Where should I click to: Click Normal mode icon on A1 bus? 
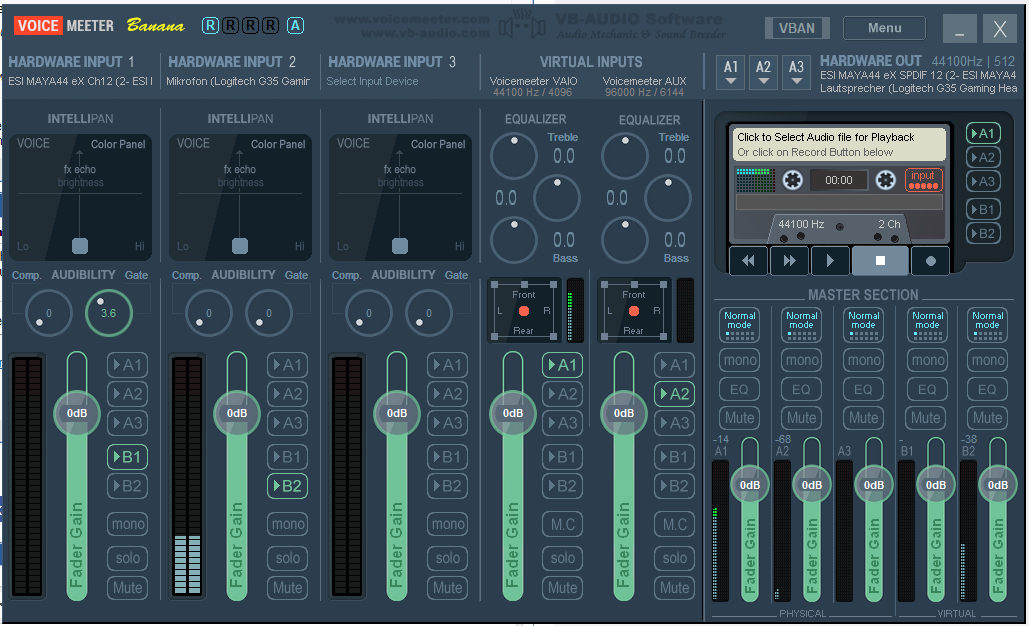click(740, 325)
